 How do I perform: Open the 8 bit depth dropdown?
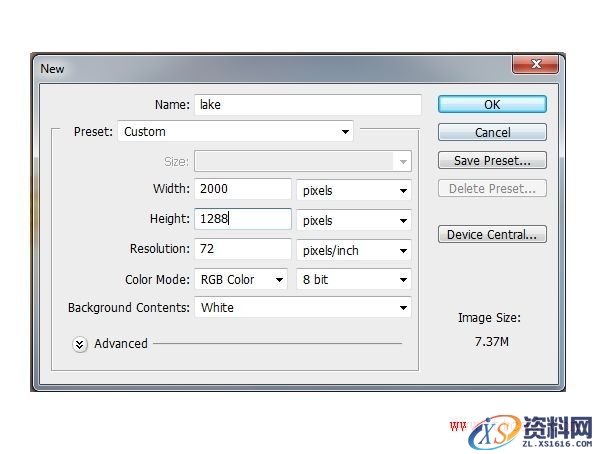(x=354, y=280)
